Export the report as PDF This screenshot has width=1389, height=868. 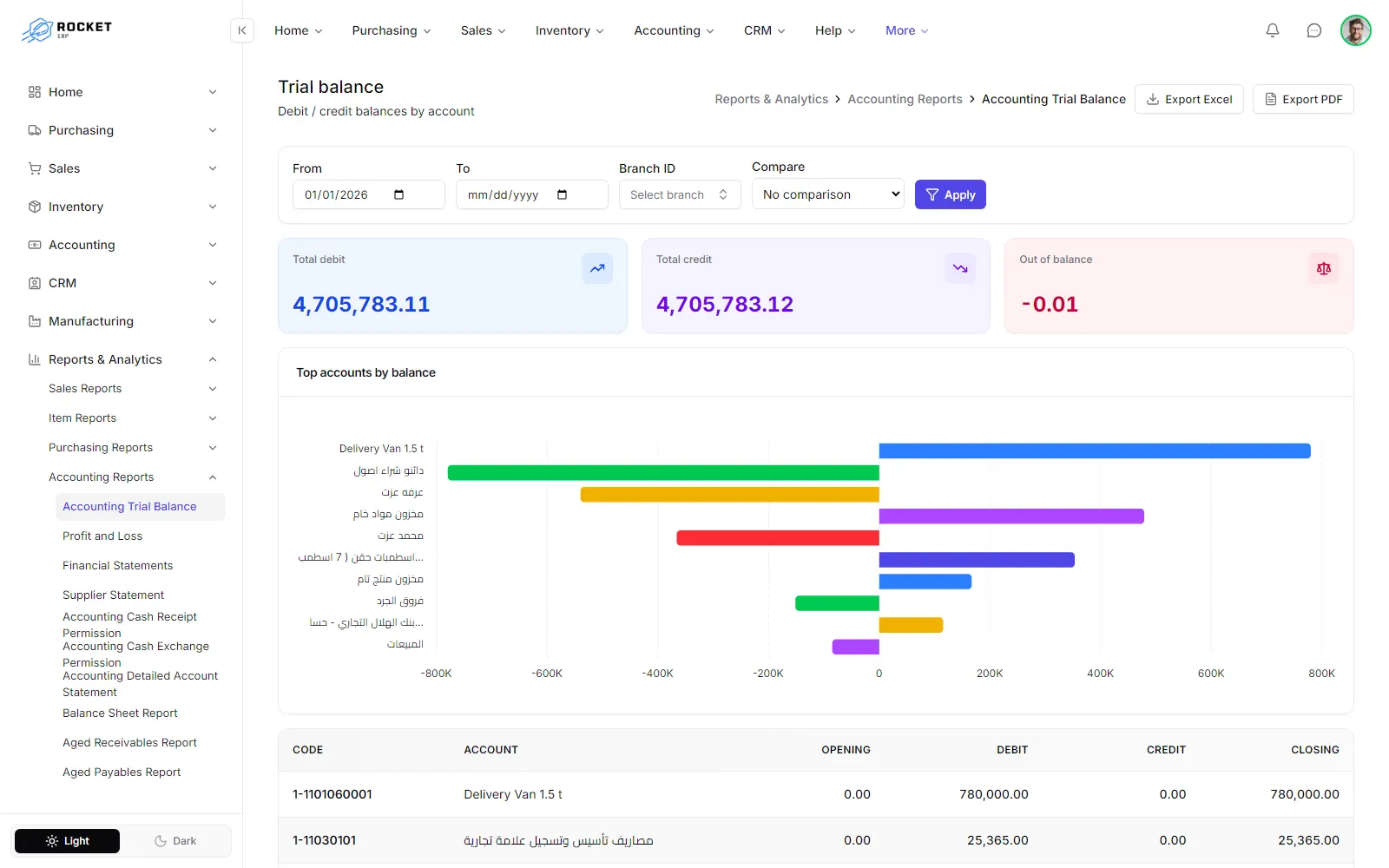pos(1303,99)
